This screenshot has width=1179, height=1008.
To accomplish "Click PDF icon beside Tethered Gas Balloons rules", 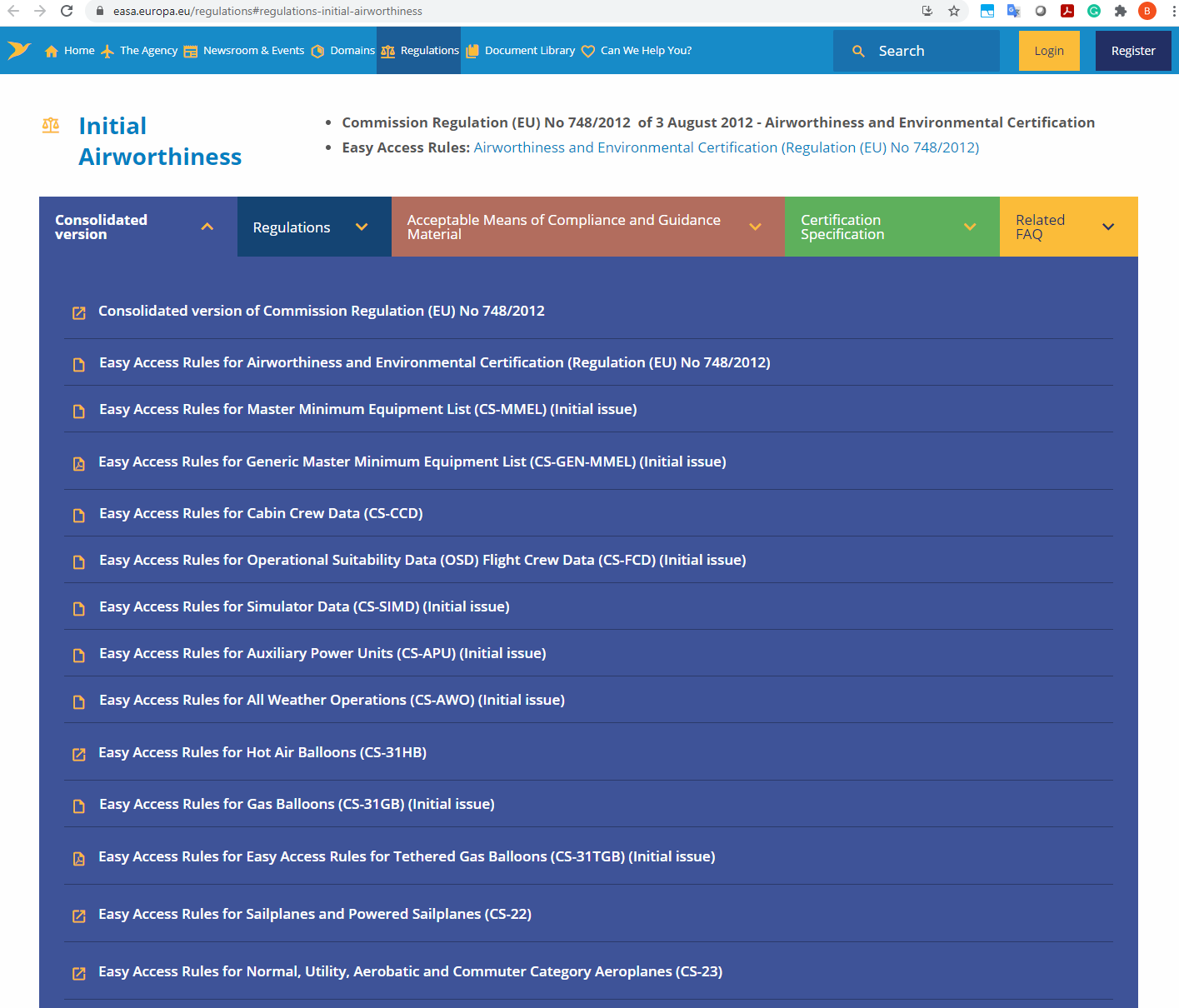I will tap(79, 859).
